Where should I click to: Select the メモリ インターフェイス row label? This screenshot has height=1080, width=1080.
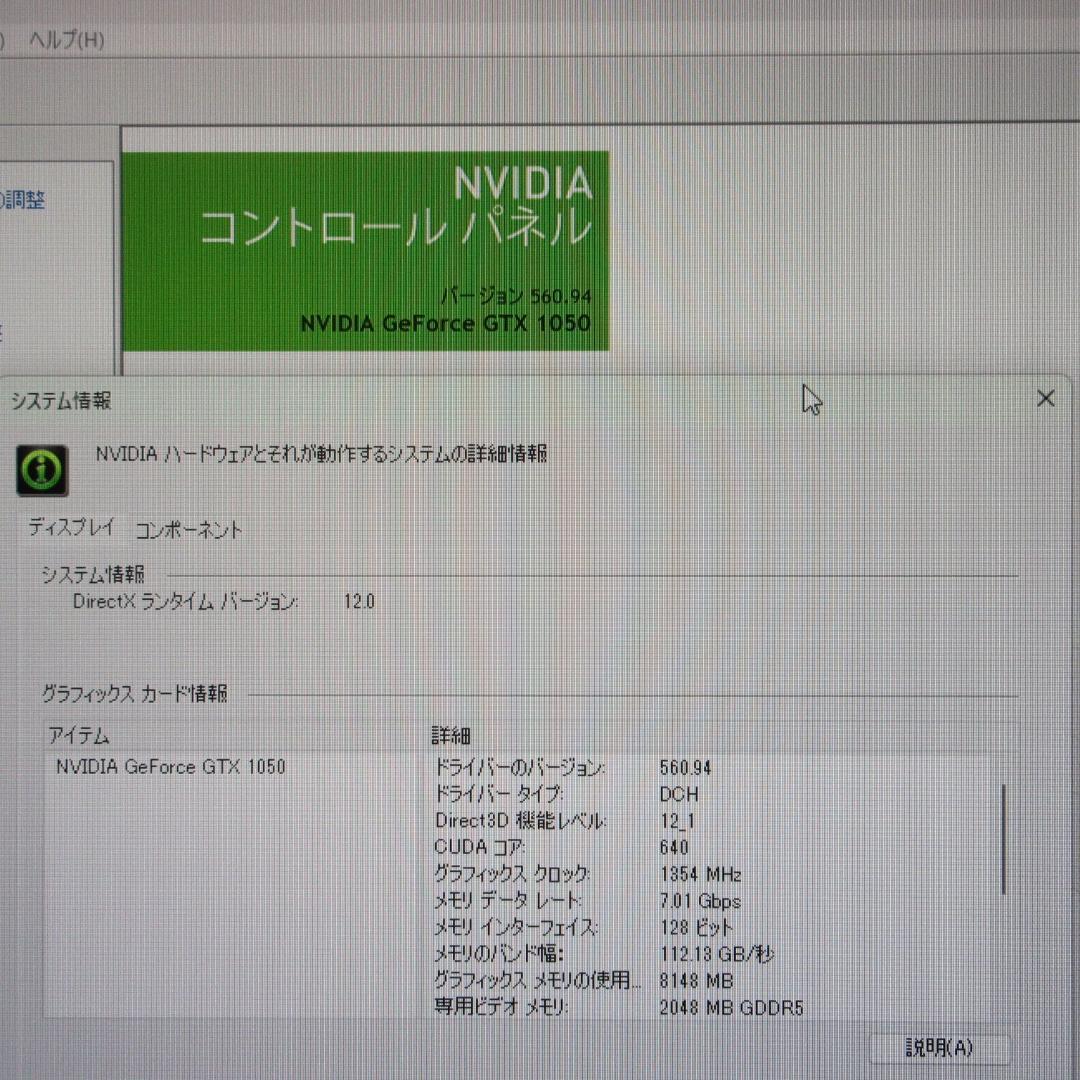point(516,926)
